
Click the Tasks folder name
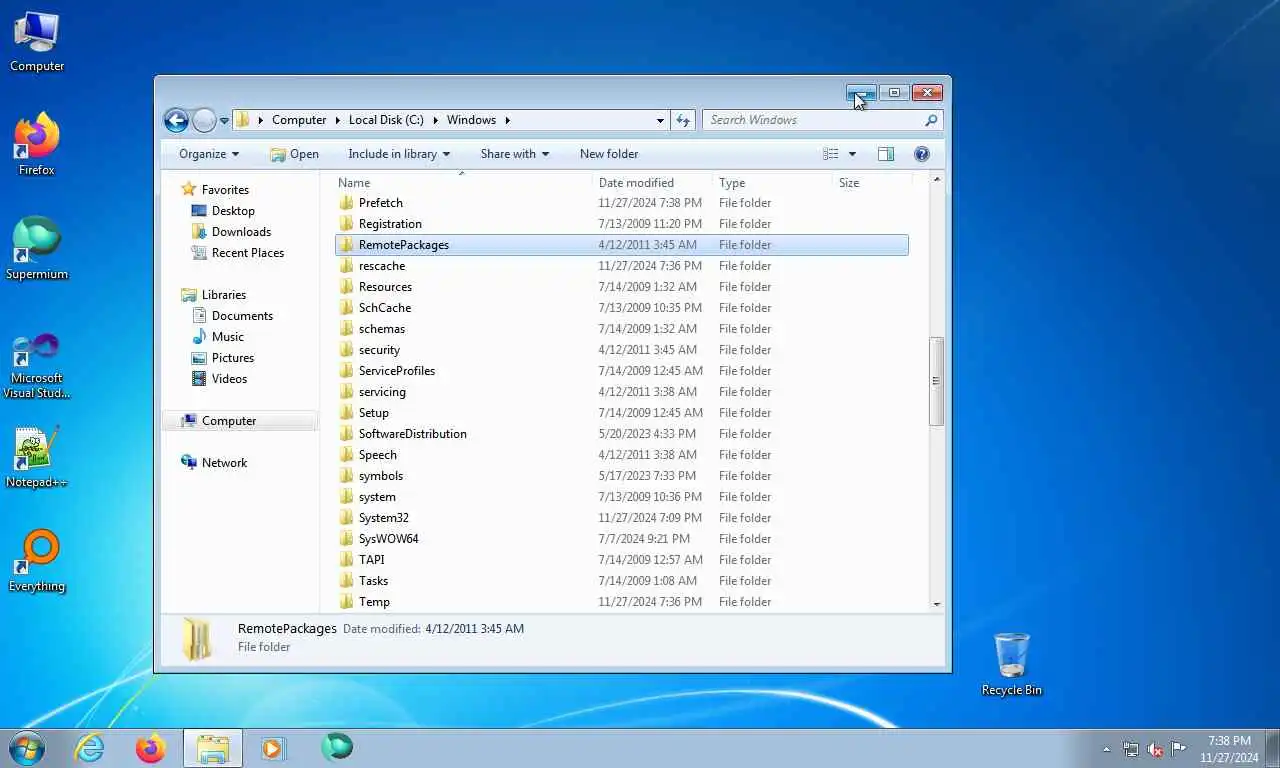click(374, 581)
